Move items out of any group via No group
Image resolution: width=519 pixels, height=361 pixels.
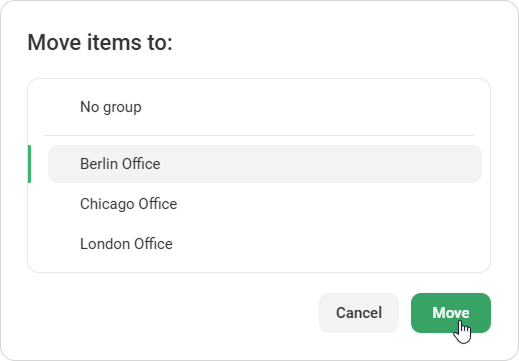[265, 107]
